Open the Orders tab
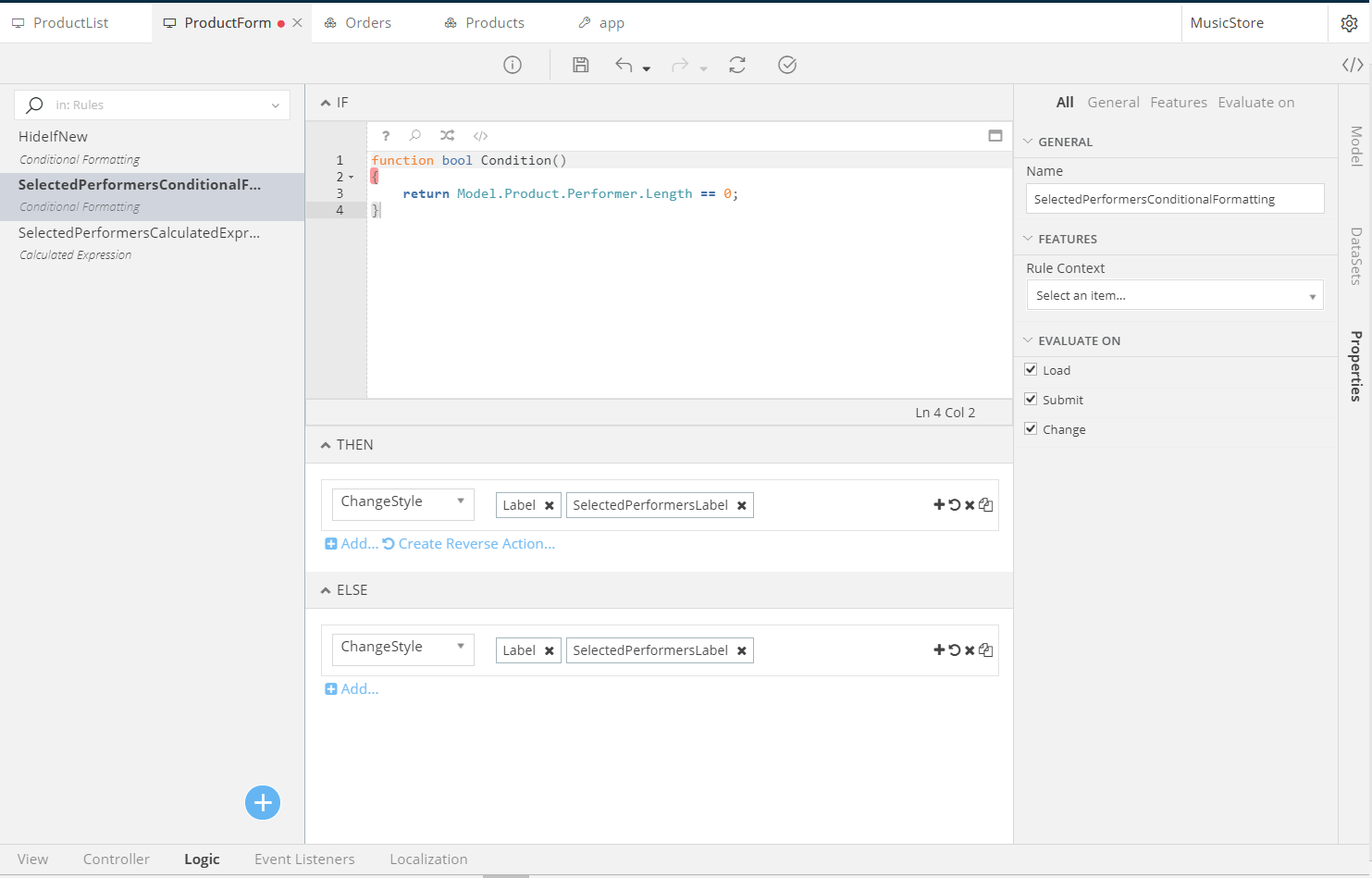Image resolution: width=1372 pixels, height=878 pixels. click(x=367, y=23)
